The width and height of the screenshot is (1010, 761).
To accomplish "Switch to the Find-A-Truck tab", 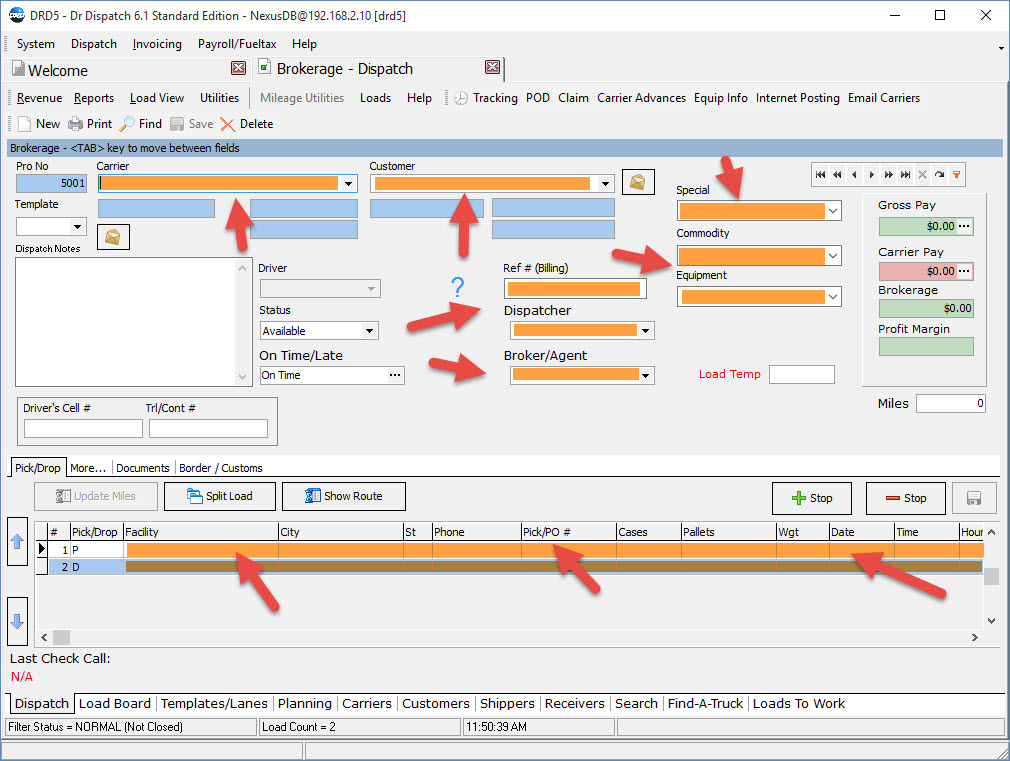I will click(x=705, y=704).
